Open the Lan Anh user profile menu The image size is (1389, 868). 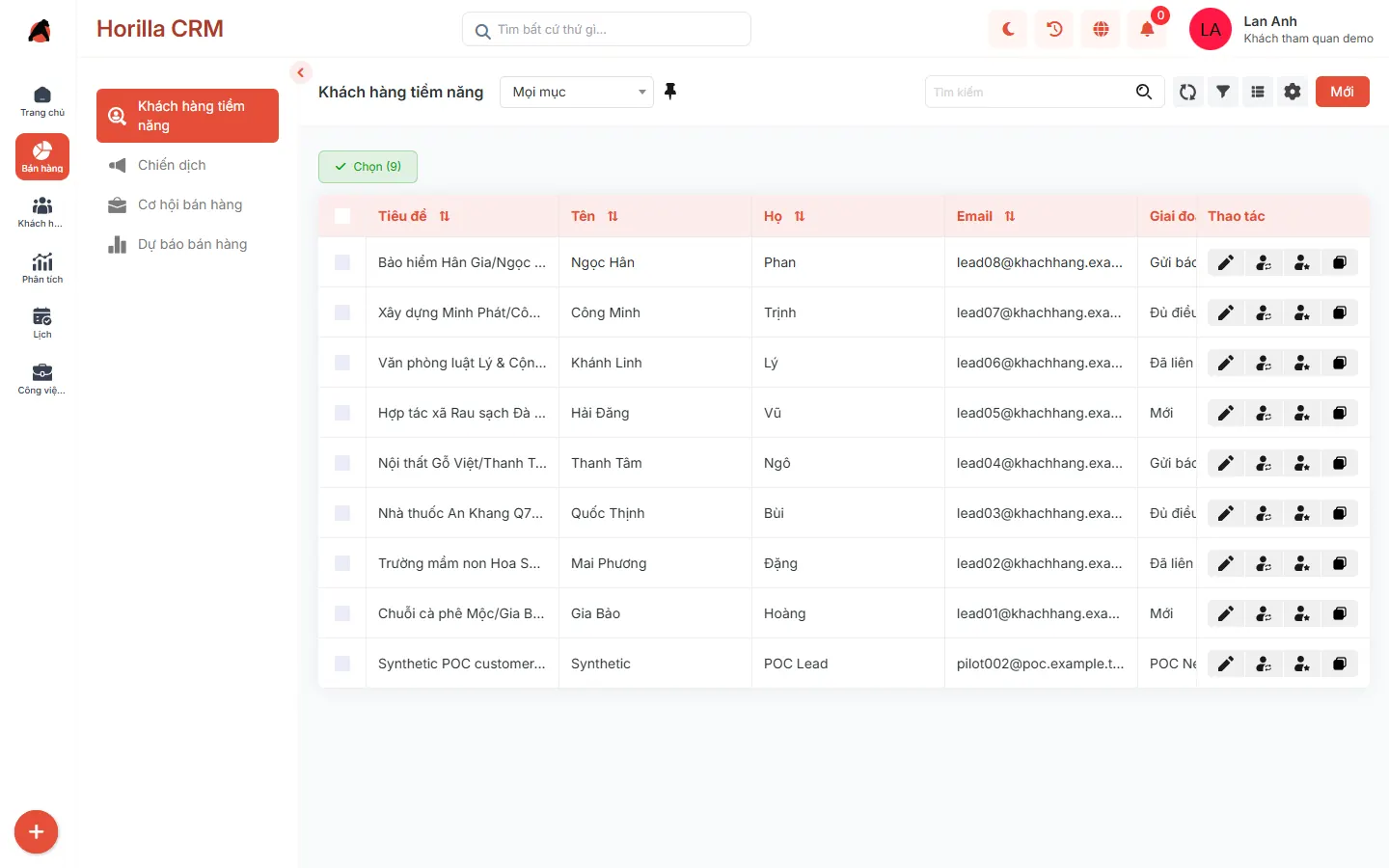point(1281,29)
